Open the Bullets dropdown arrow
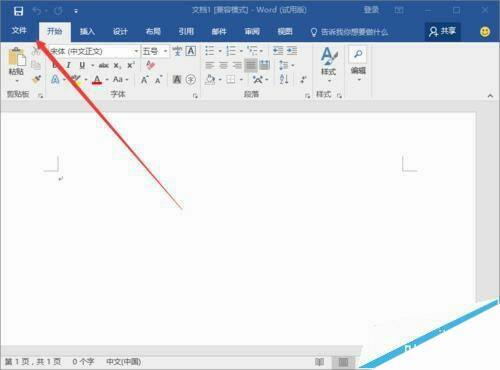Viewport: 500px width, 370px height. tap(220, 51)
